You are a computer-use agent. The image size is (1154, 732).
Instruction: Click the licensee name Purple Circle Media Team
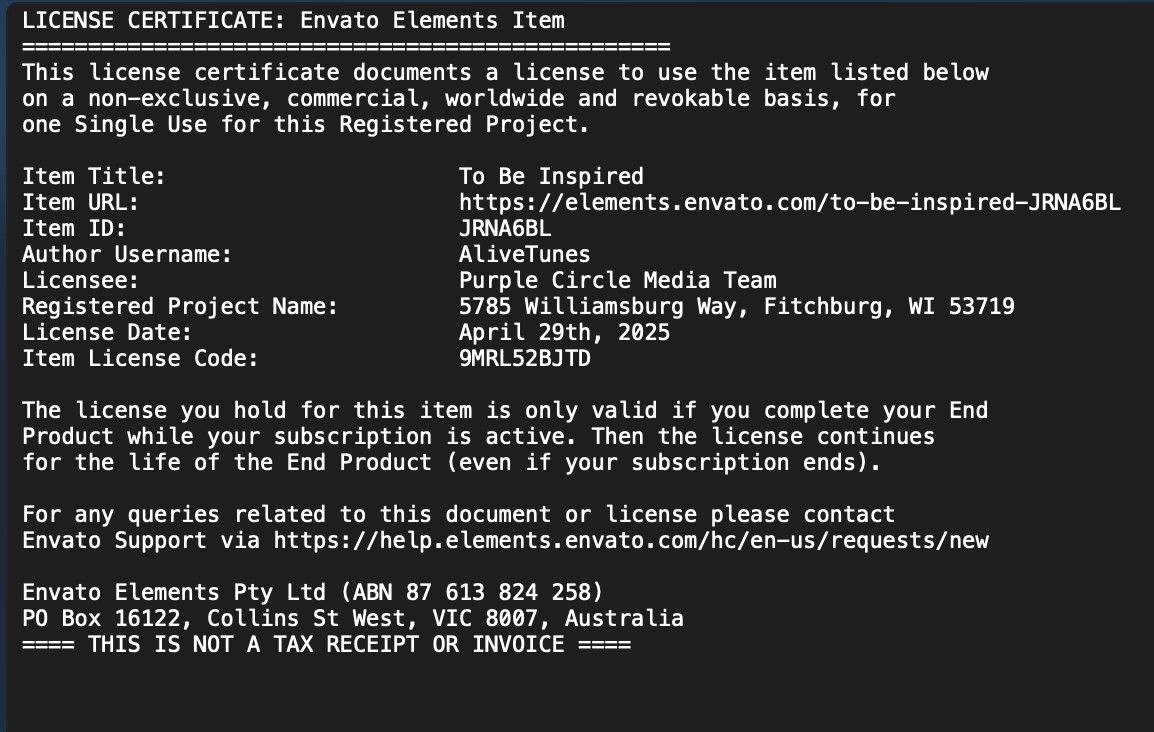[x=617, y=281]
